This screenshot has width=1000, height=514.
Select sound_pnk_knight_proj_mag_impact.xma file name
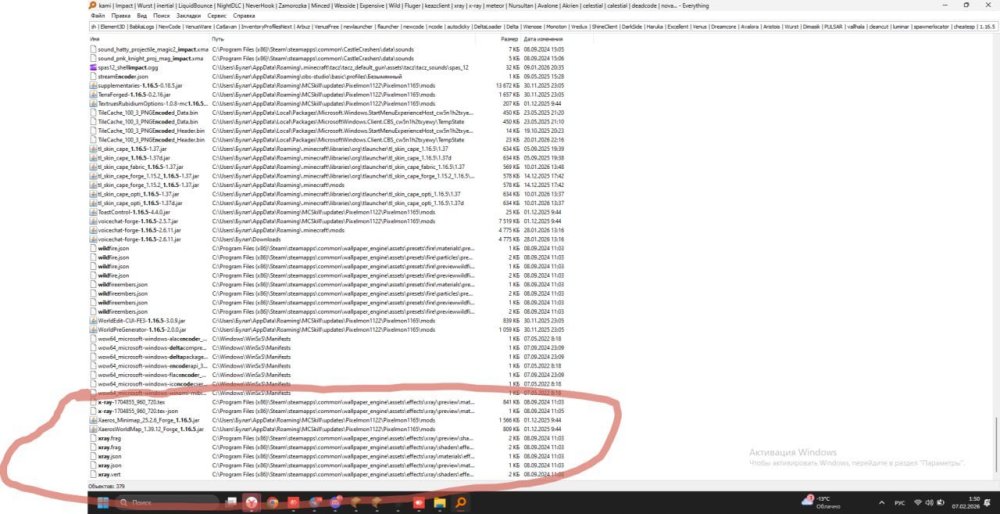click(153, 58)
